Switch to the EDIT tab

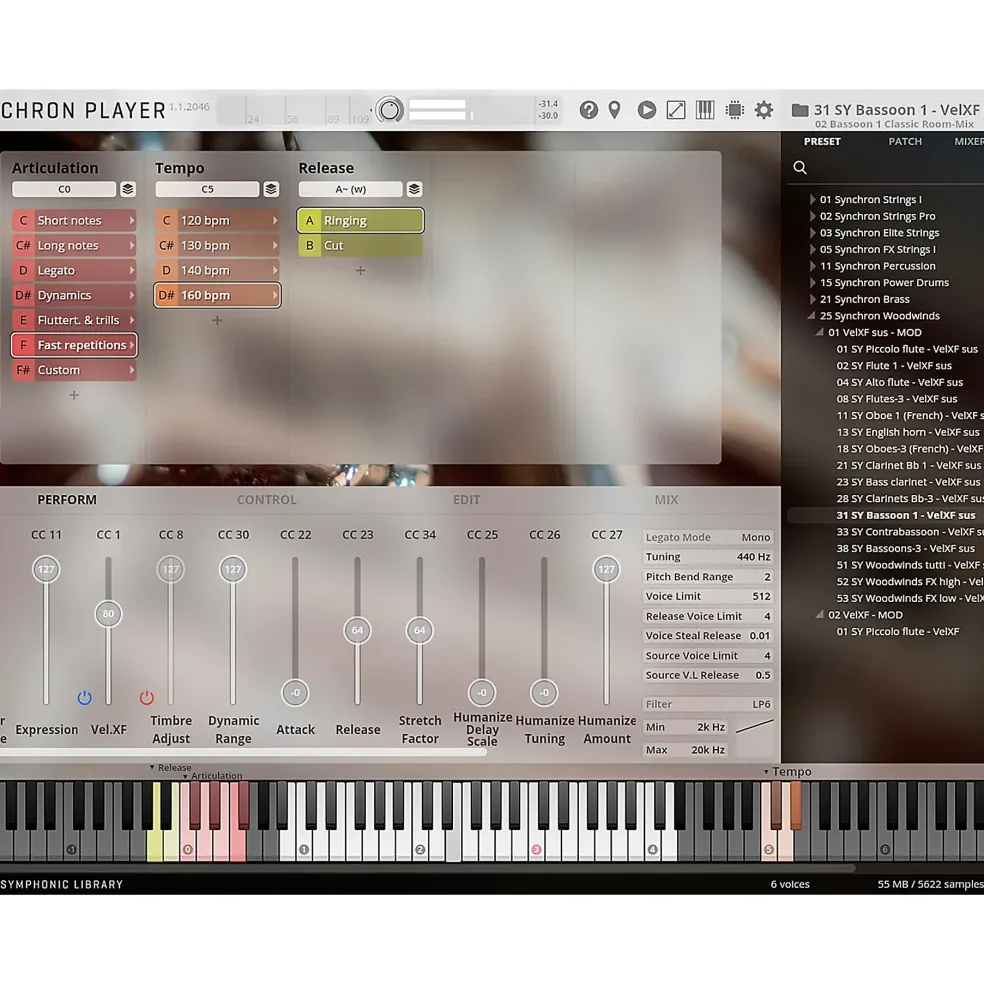[x=466, y=500]
